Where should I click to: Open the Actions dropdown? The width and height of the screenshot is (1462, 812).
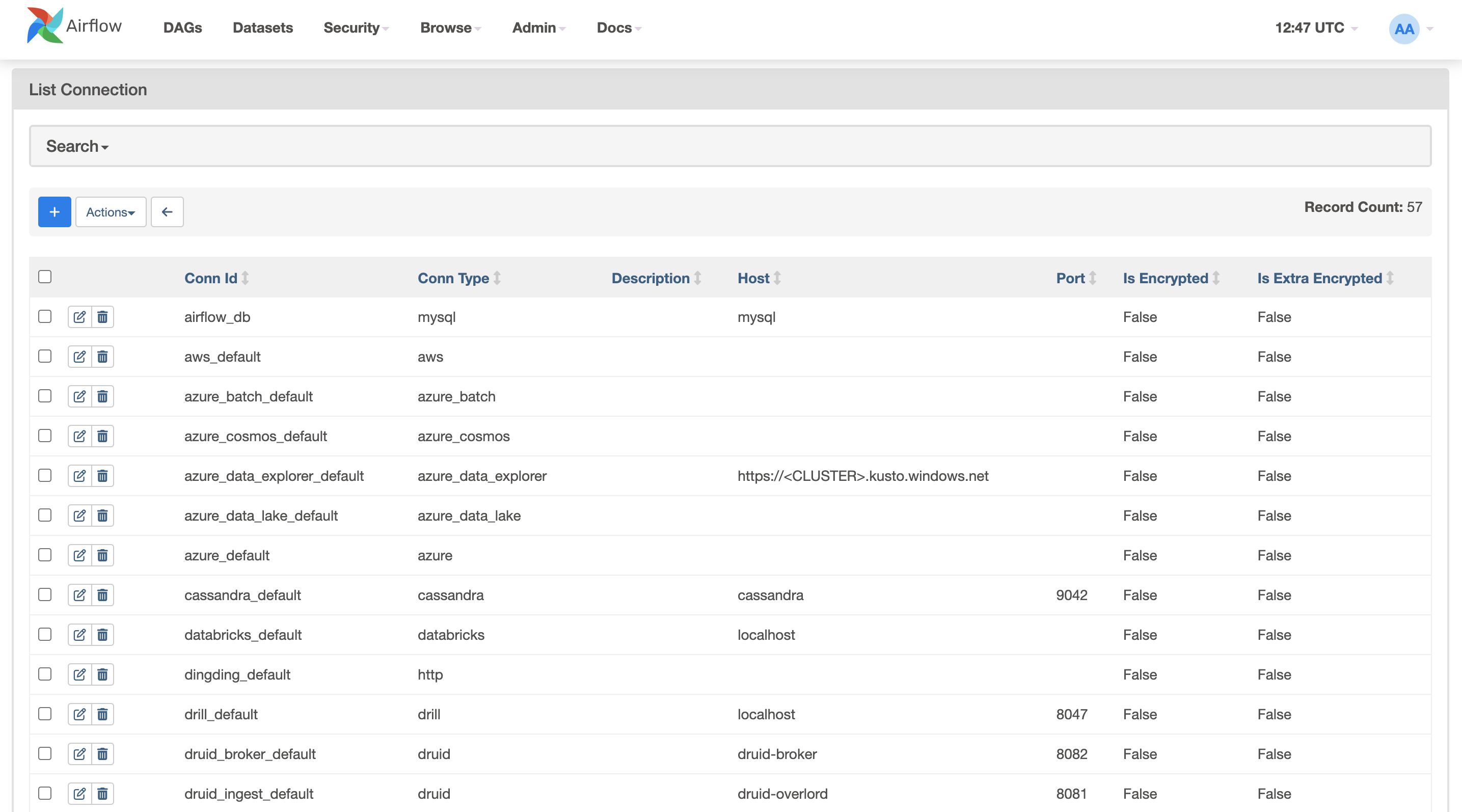pyautogui.click(x=110, y=211)
